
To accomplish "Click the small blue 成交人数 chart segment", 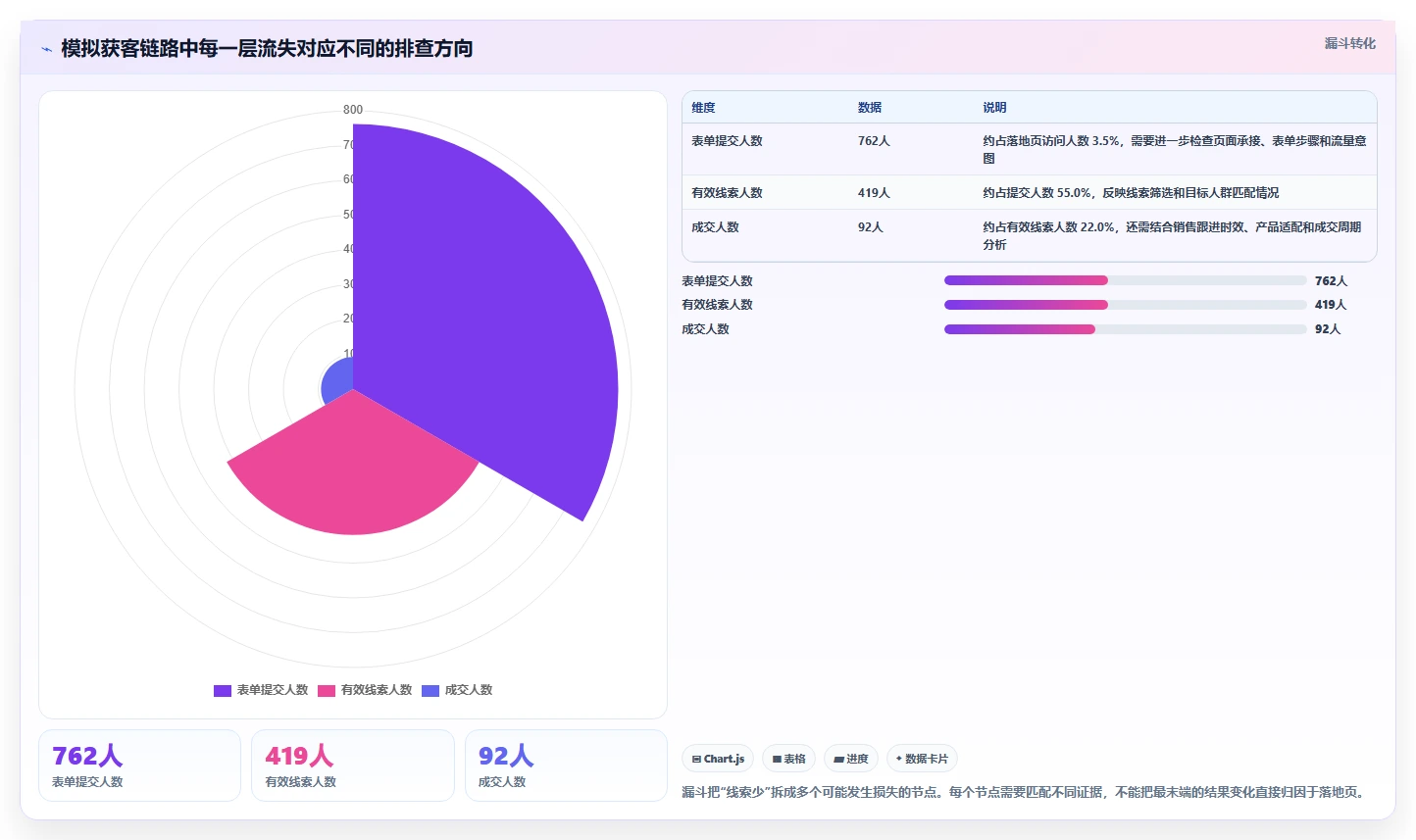I will click(x=339, y=382).
